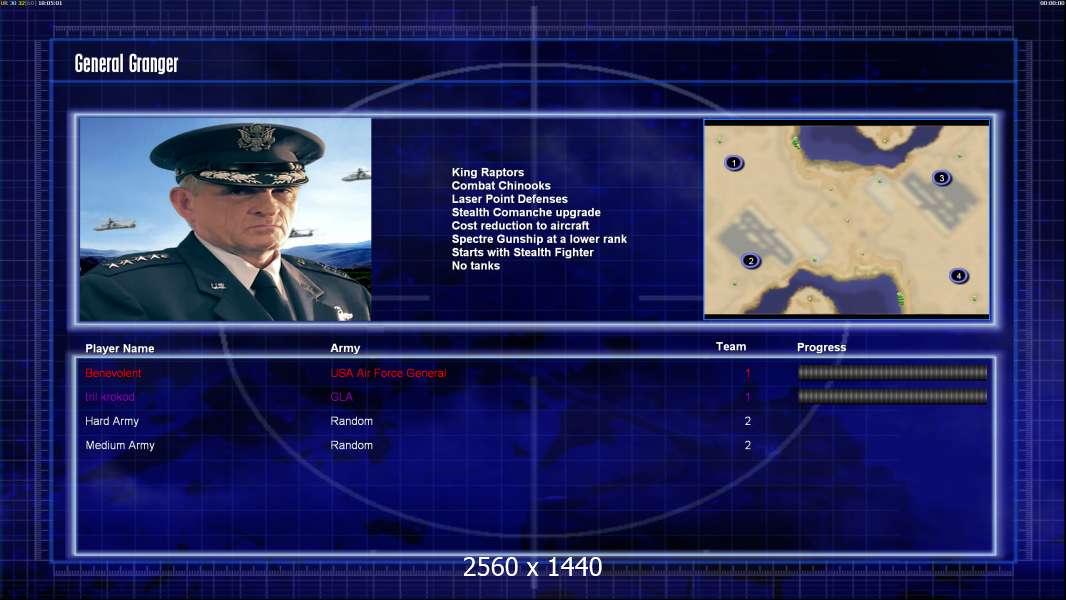
Task: Click 'Cost reduction to aircraft' text
Action: pyautogui.click(x=520, y=226)
